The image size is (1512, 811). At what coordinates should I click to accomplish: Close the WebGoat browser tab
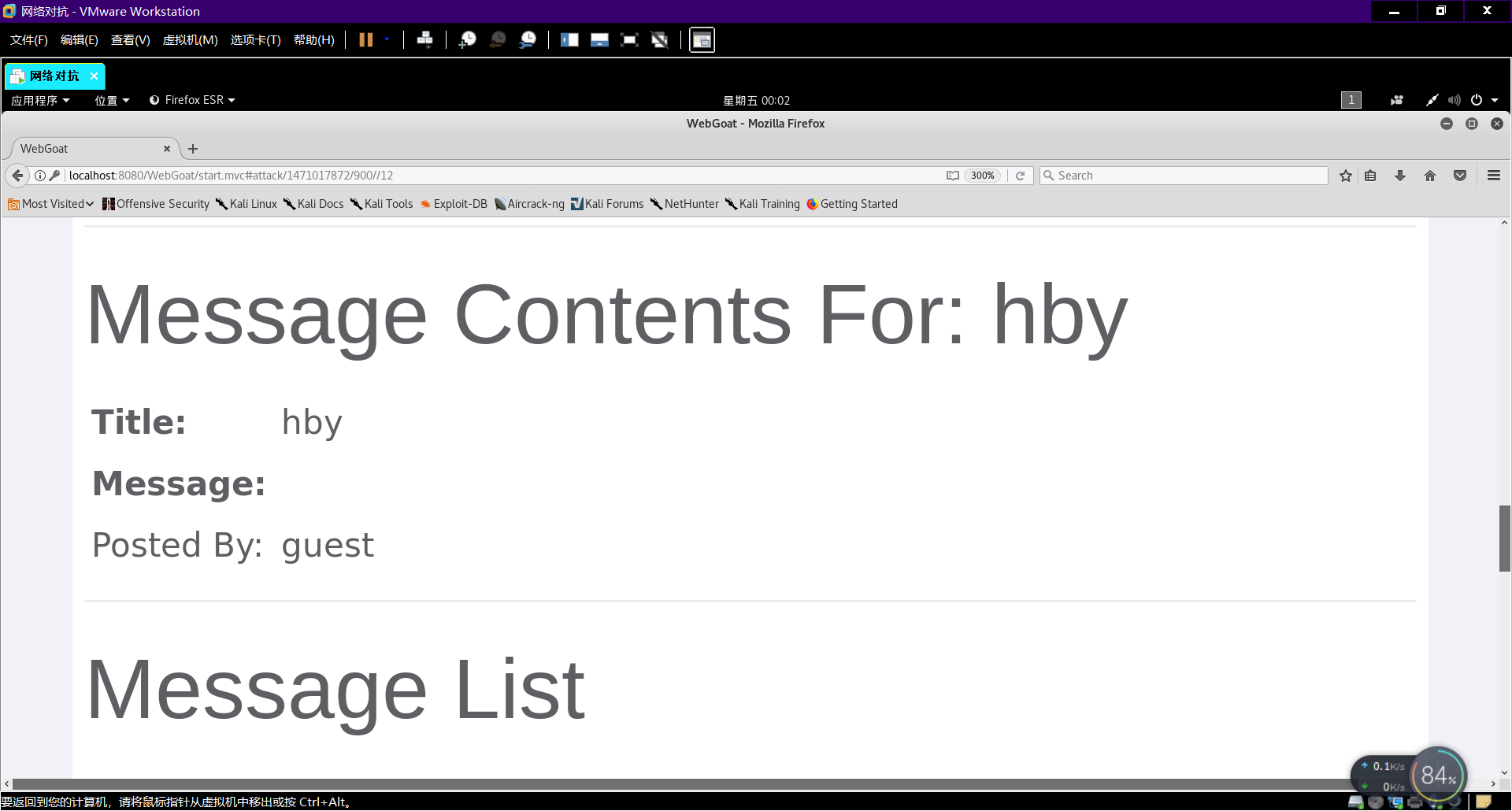tap(167, 149)
